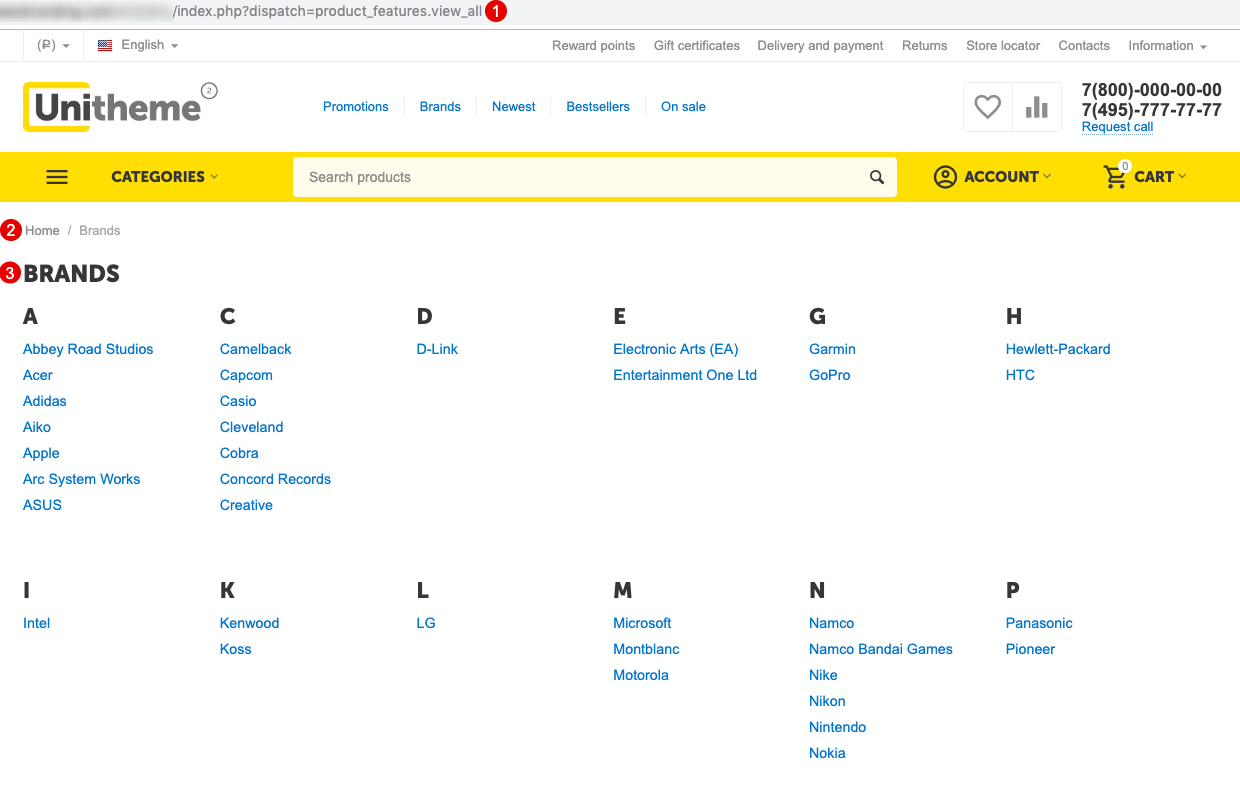Open the product comparison bar chart icon
The height and width of the screenshot is (795, 1240).
pyautogui.click(x=1037, y=107)
